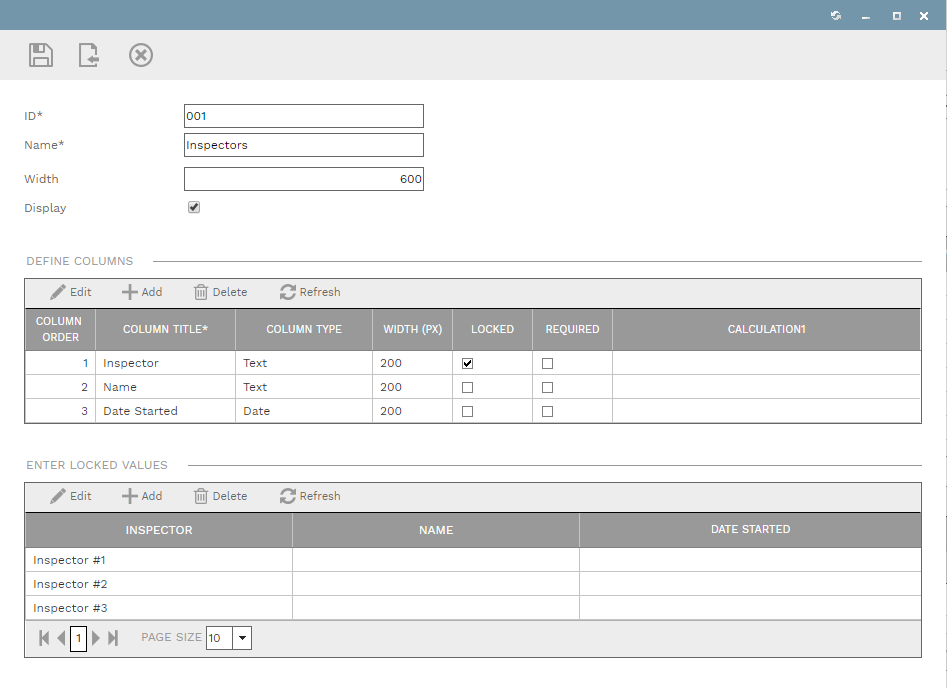Click the Save and Exit document icon
This screenshot has height=688, width=947.
click(x=90, y=55)
